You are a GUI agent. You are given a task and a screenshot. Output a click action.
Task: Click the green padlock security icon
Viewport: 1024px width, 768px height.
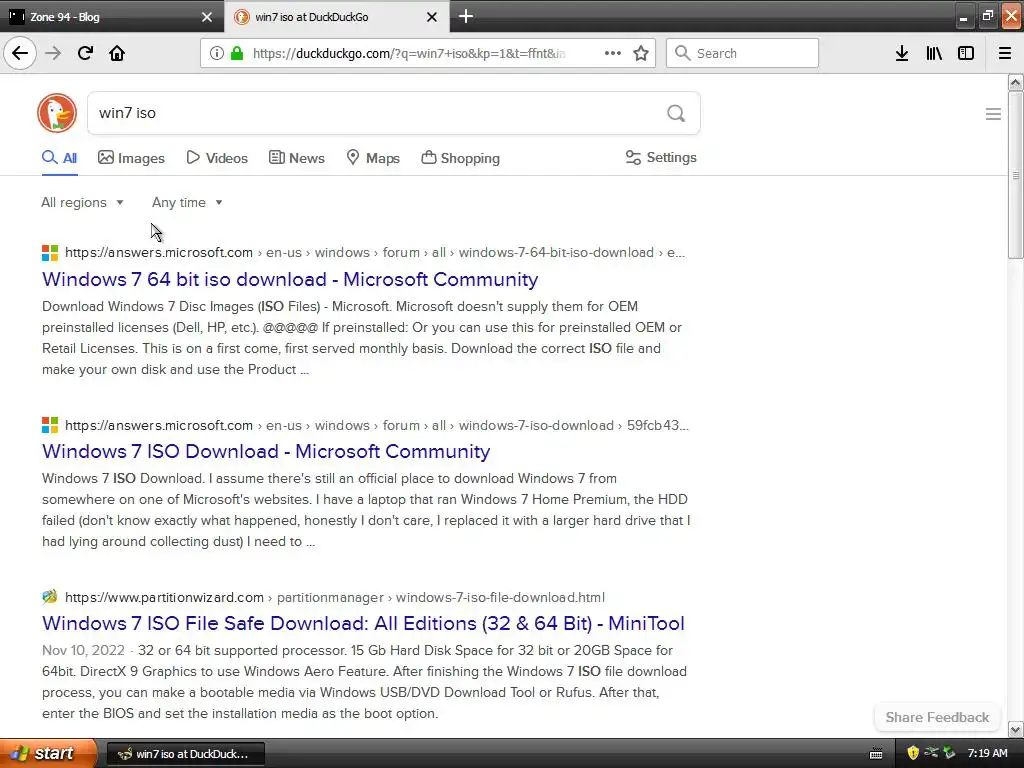coord(236,53)
